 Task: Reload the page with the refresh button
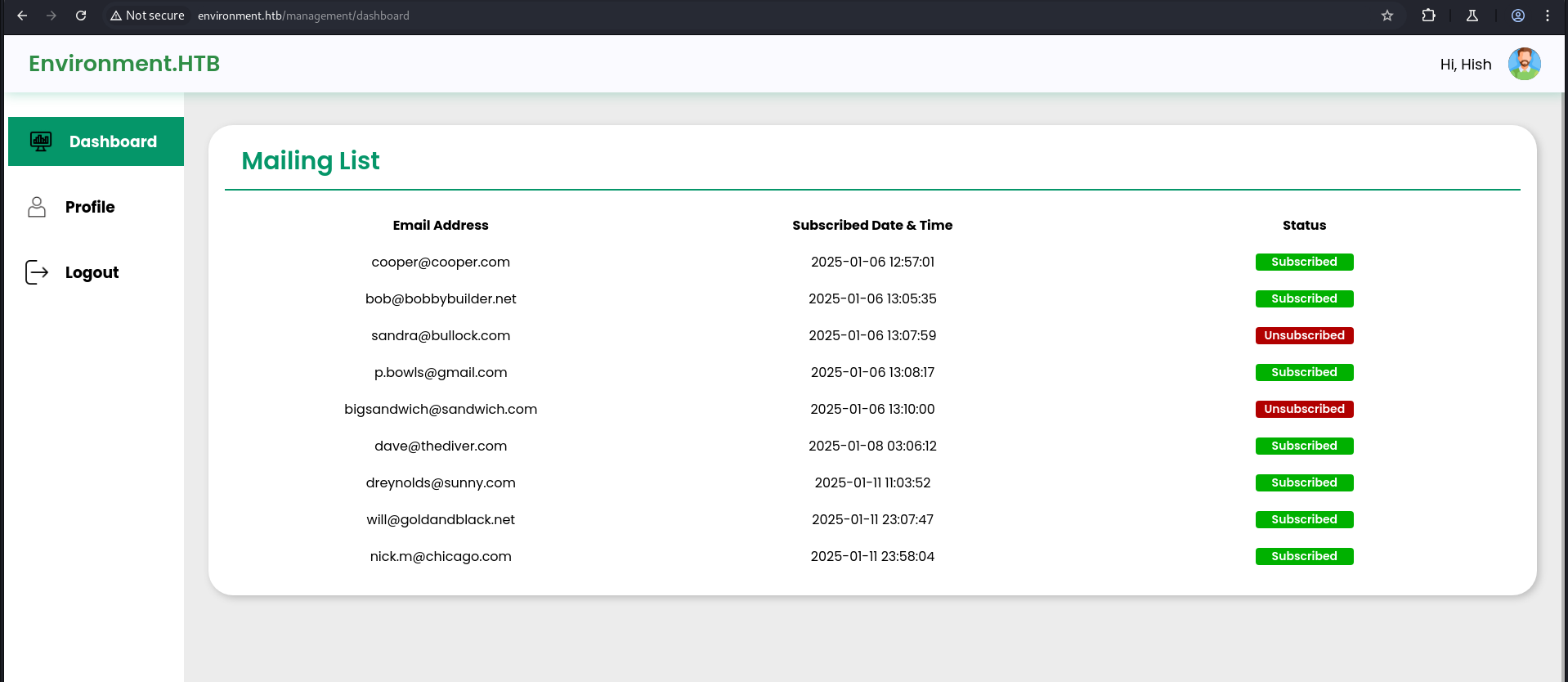(81, 16)
